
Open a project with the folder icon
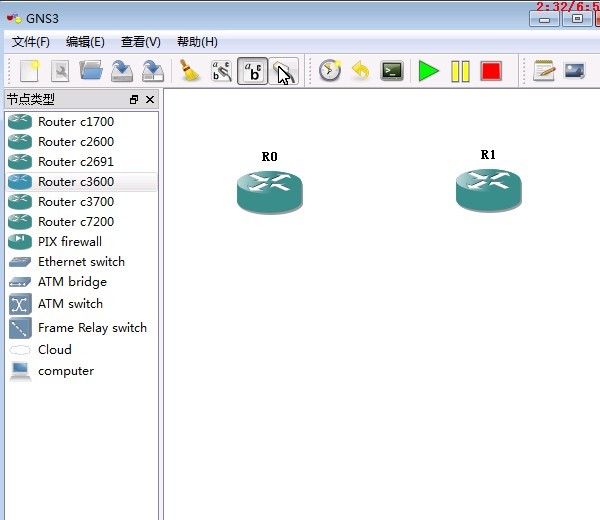pyautogui.click(x=91, y=71)
